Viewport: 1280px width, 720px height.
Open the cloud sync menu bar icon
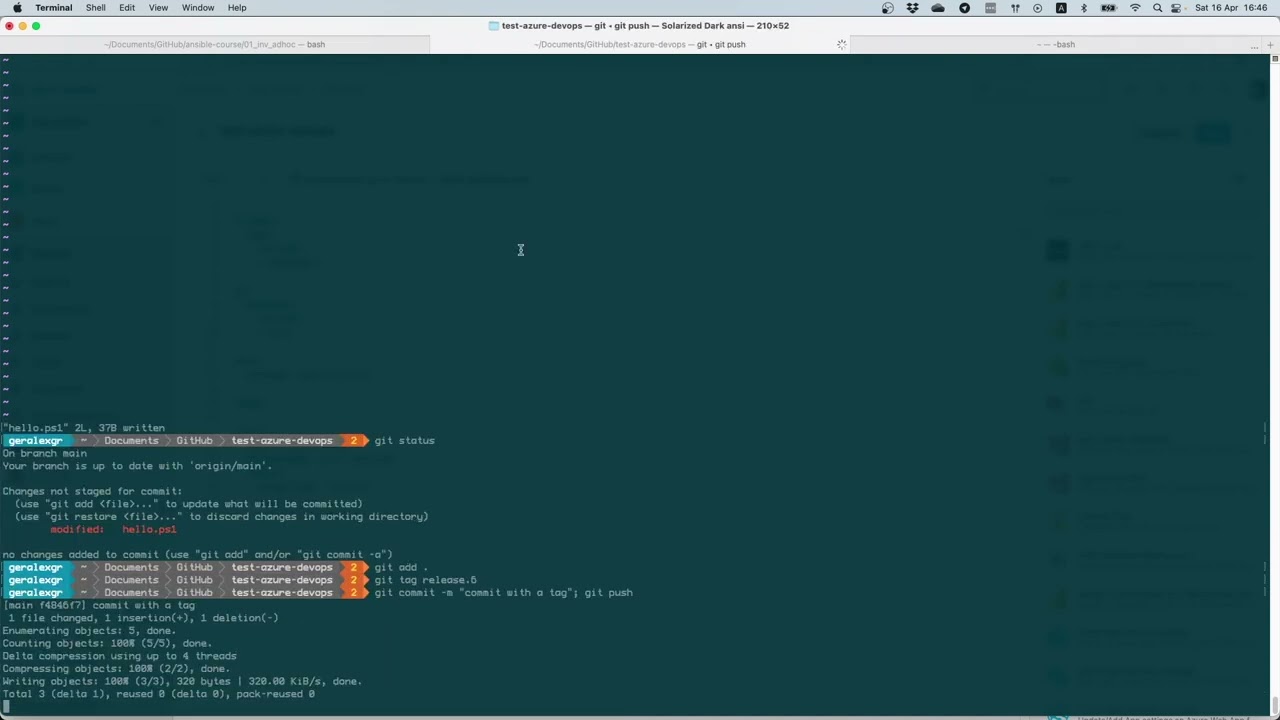938,8
